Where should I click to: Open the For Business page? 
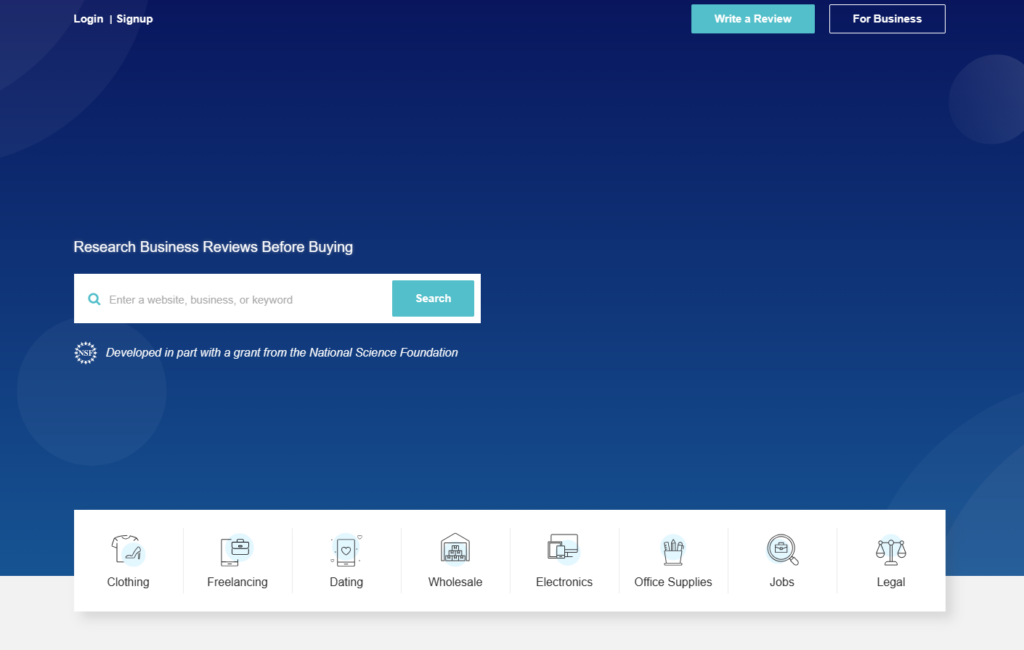(887, 18)
